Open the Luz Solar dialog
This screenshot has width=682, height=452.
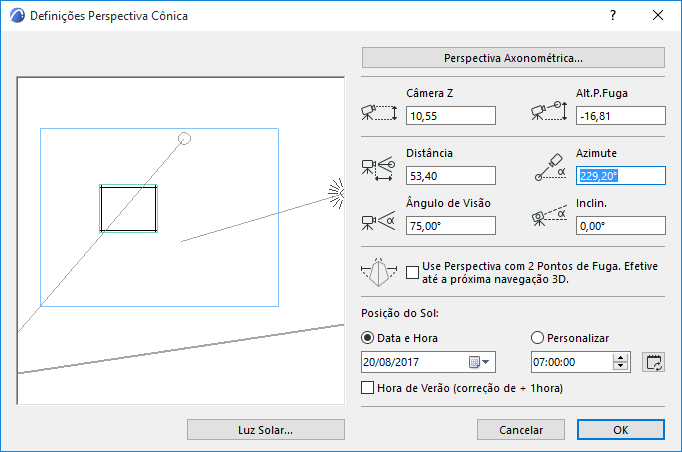coord(265,430)
